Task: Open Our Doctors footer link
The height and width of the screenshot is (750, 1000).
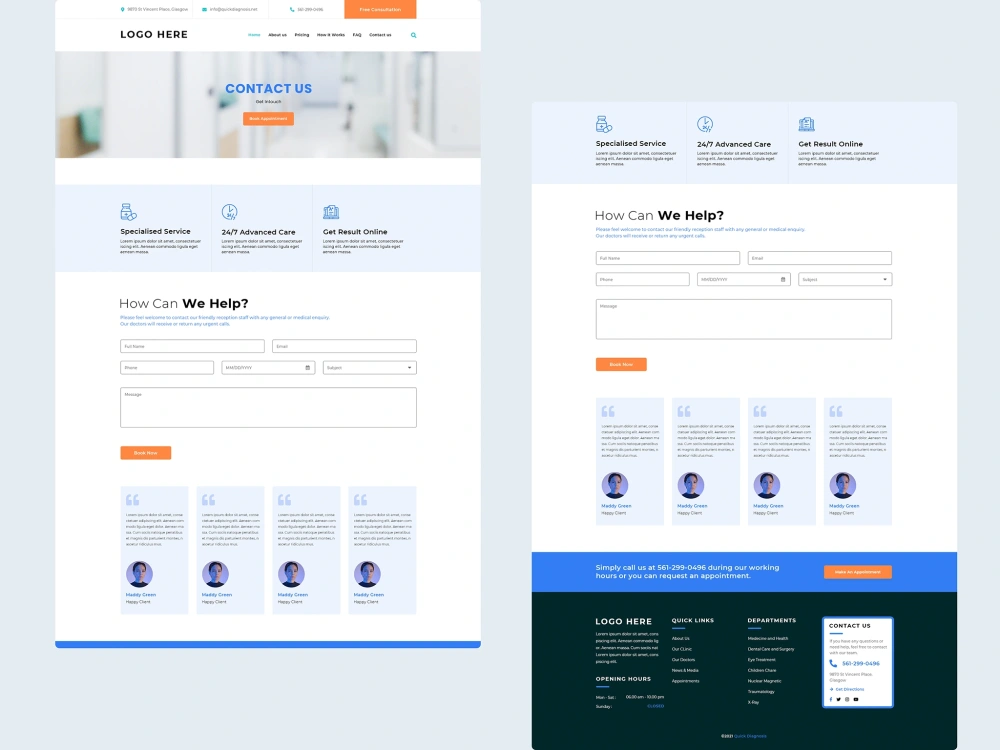Action: 683,660
